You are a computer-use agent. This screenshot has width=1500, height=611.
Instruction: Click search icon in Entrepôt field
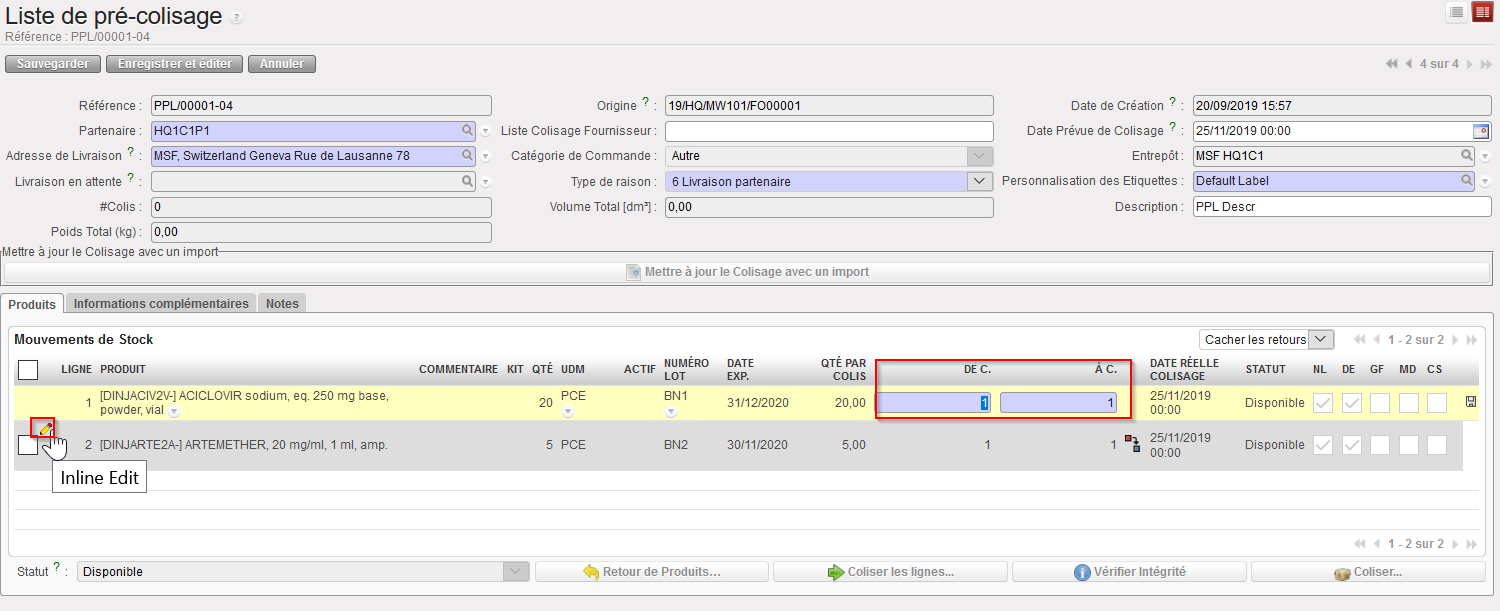1467,156
